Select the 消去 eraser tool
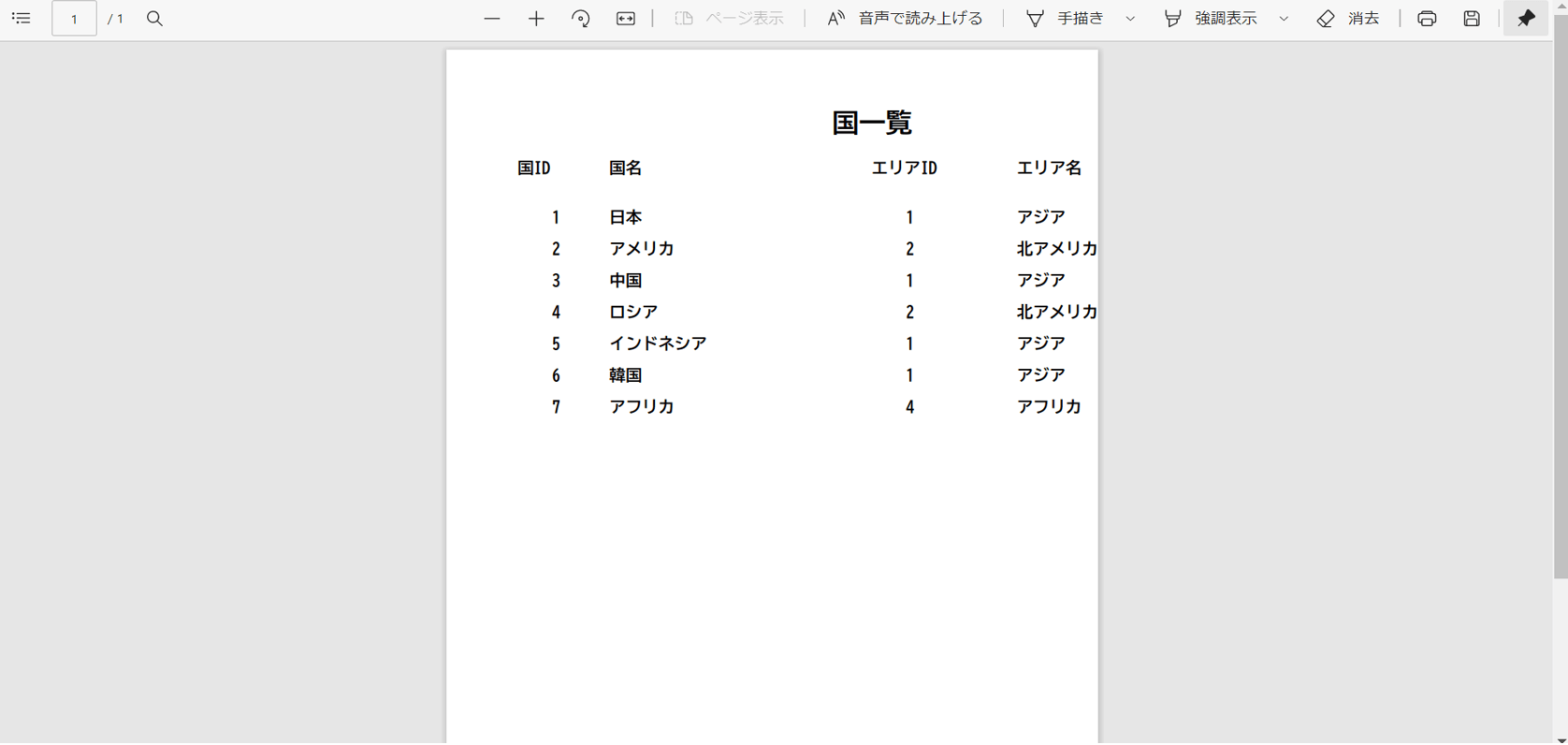Viewport: 1568px width, 745px height. click(x=1348, y=19)
